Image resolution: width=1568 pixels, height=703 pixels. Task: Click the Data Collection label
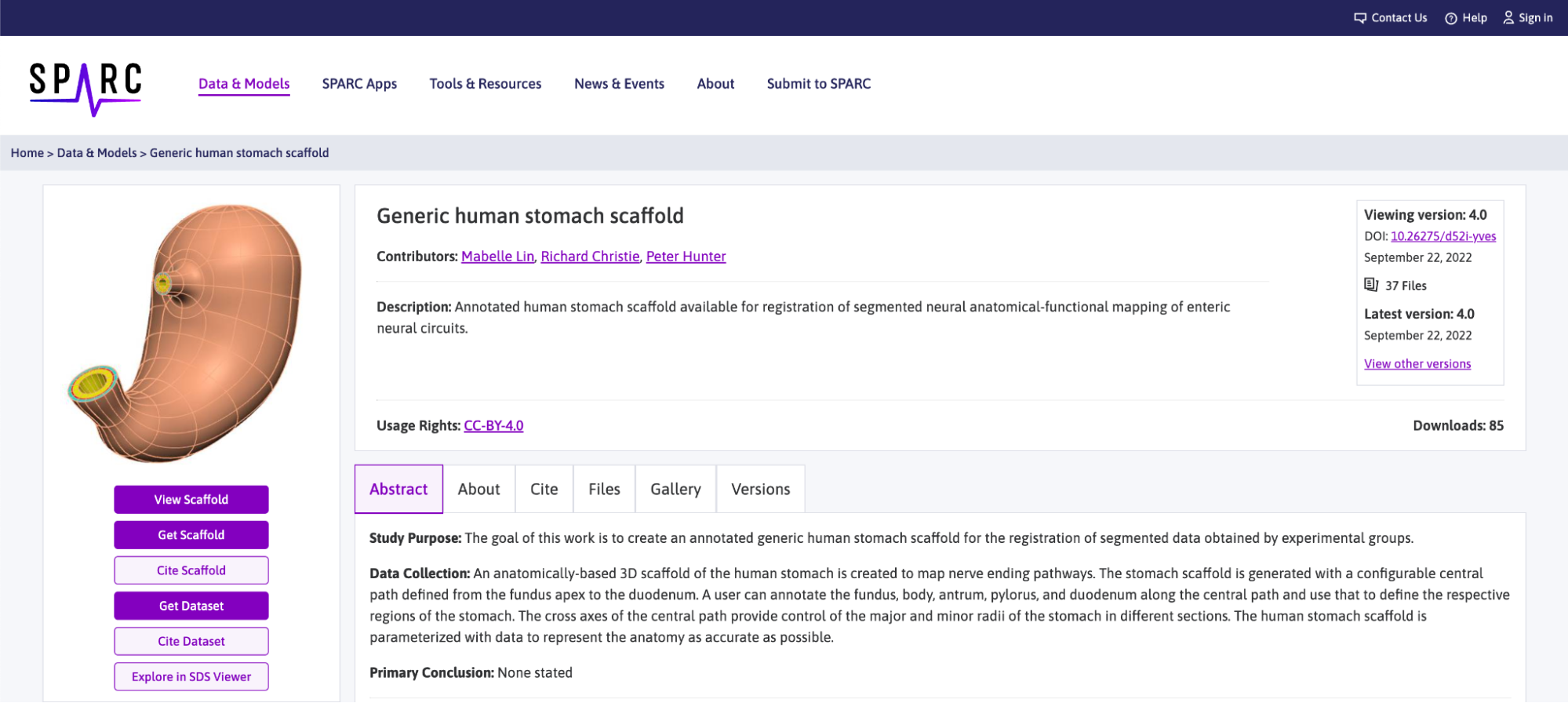coord(420,574)
